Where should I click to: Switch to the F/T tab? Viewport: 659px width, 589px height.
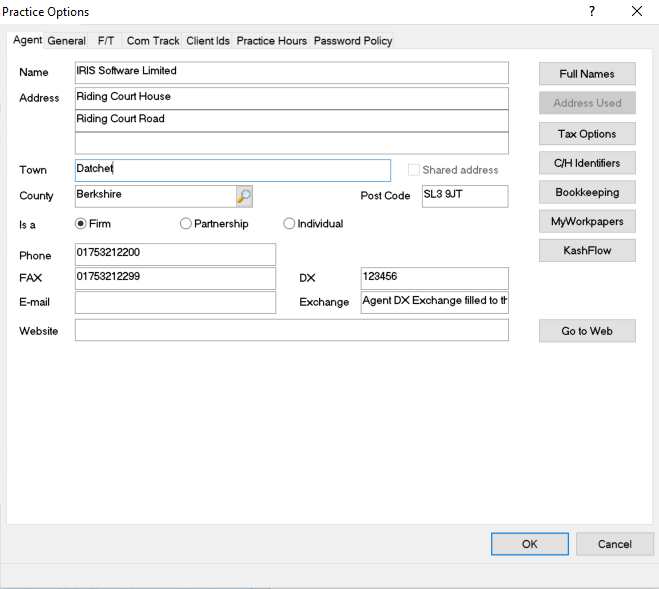105,41
